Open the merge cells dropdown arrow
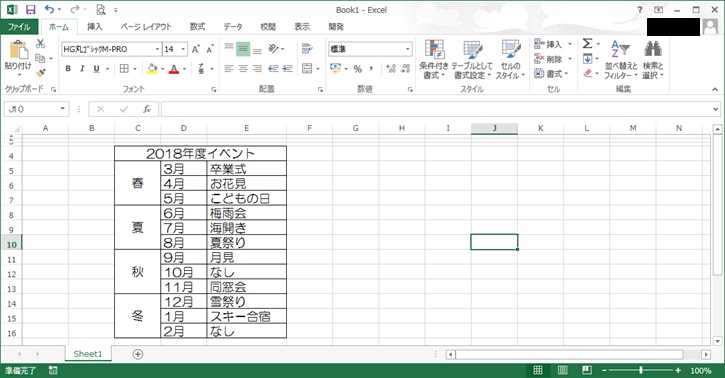 tap(318, 69)
